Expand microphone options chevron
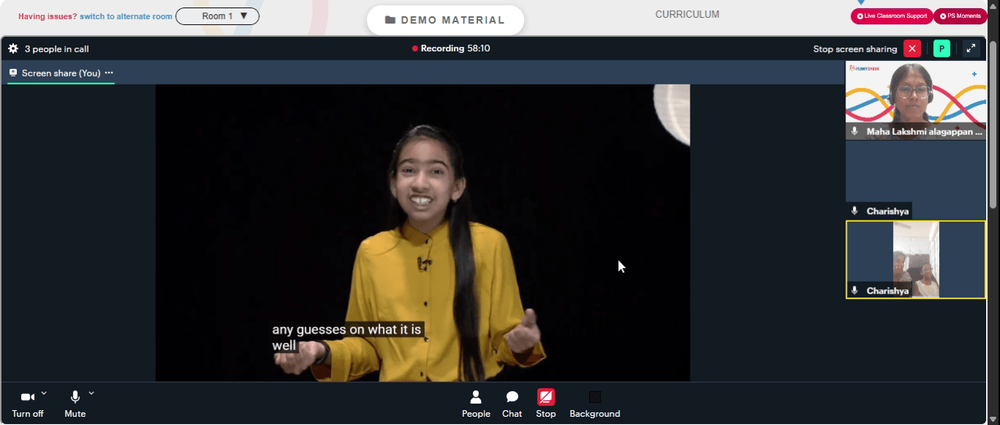Viewport: 1000px width, 425px height. [x=91, y=393]
